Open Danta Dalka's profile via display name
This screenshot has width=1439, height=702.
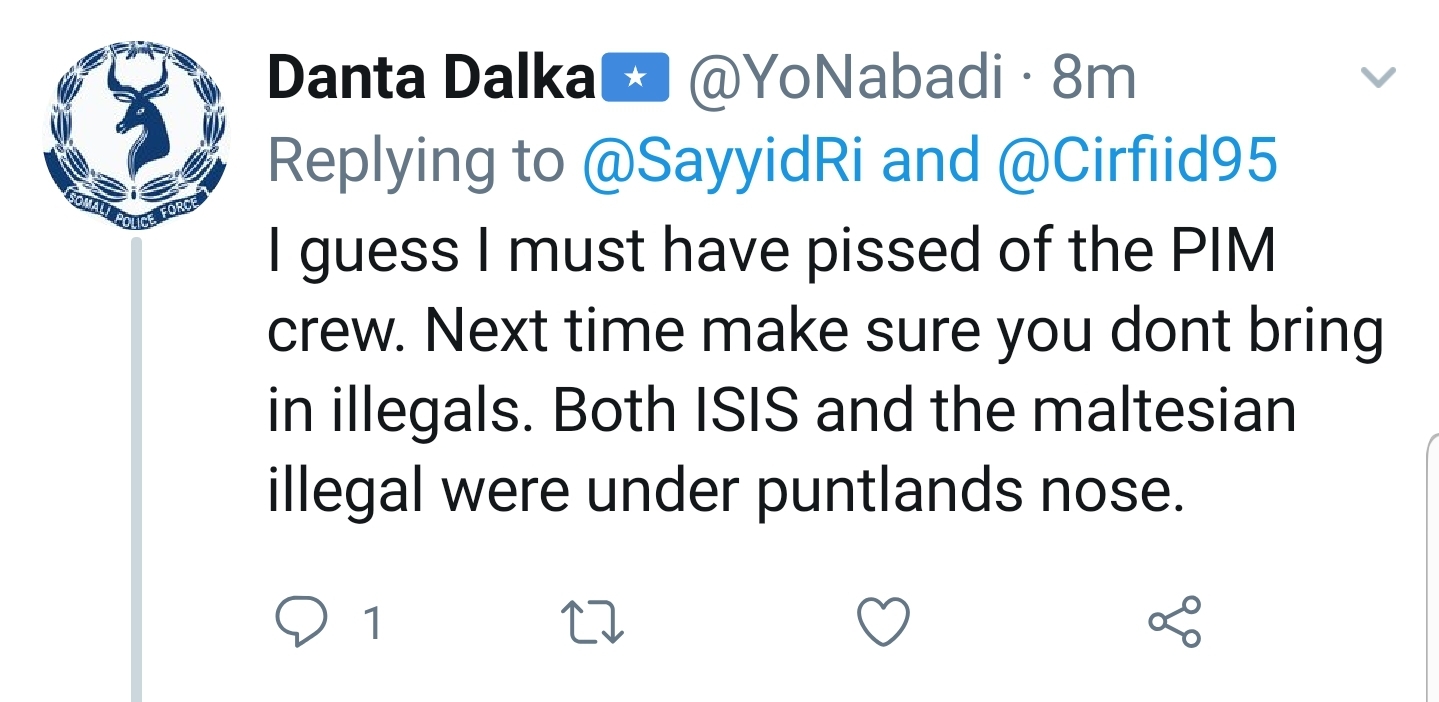pos(432,79)
